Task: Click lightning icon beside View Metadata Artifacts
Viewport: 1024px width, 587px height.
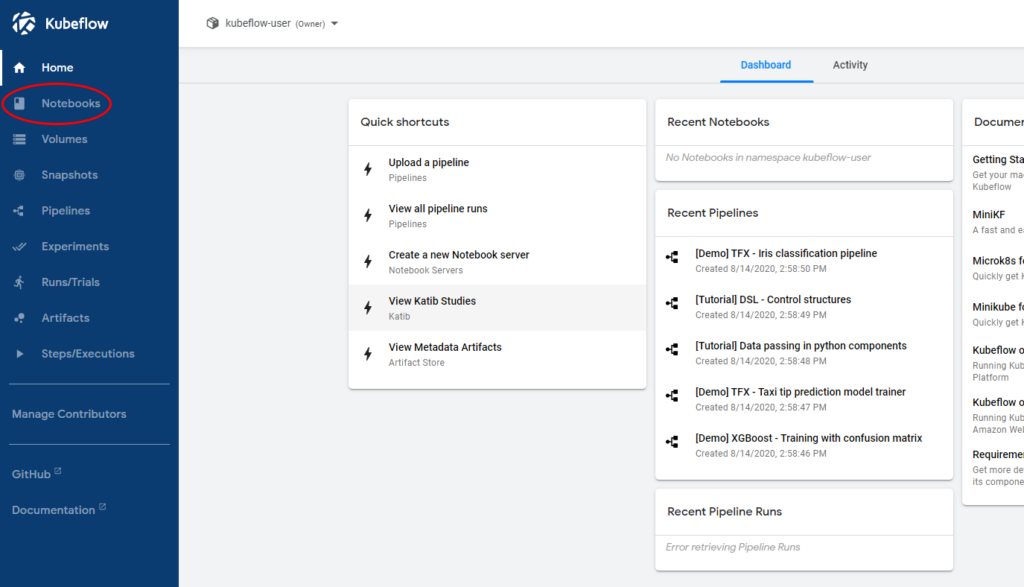Action: click(368, 354)
